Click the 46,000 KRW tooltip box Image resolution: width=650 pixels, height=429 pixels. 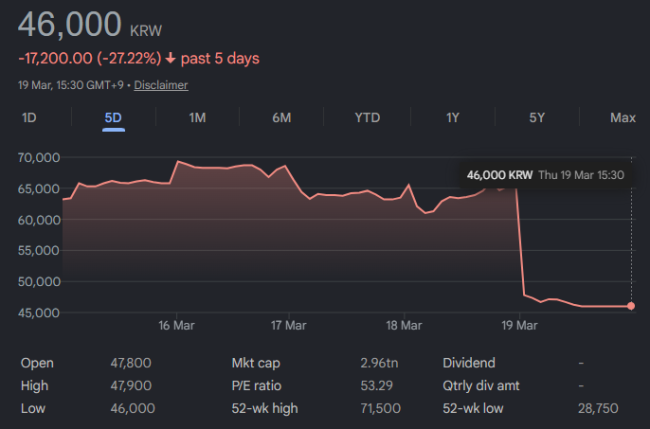(x=546, y=175)
